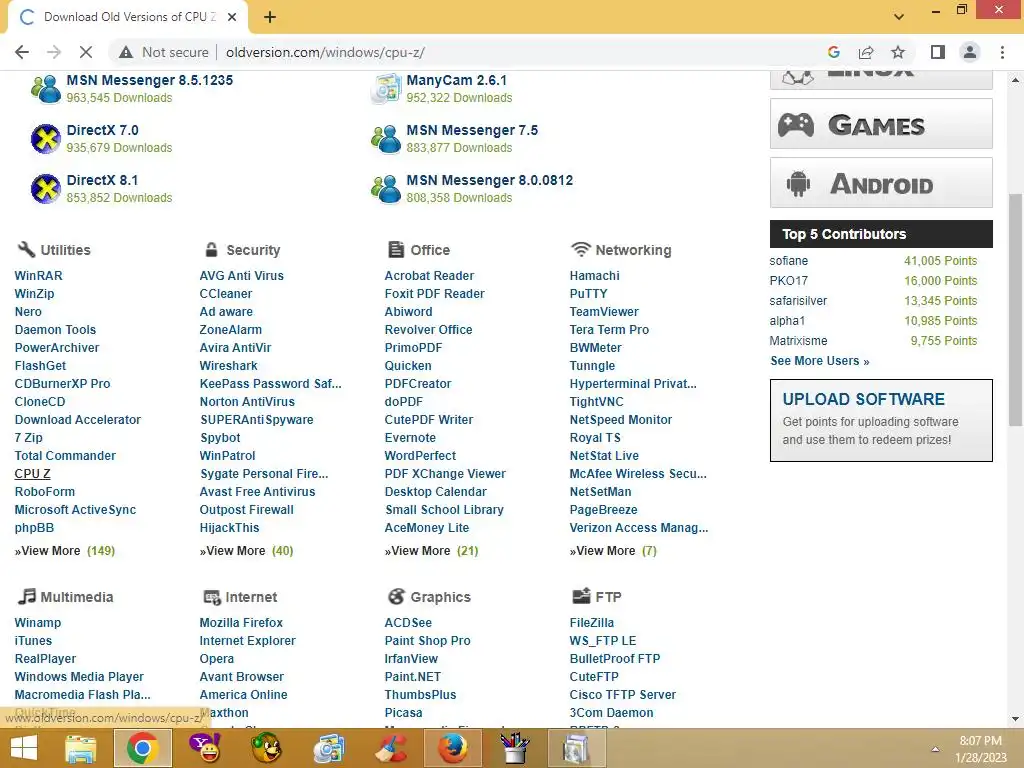The image size is (1024, 768).
Task: Click the FTP category icon
Action: pyautogui.click(x=581, y=596)
